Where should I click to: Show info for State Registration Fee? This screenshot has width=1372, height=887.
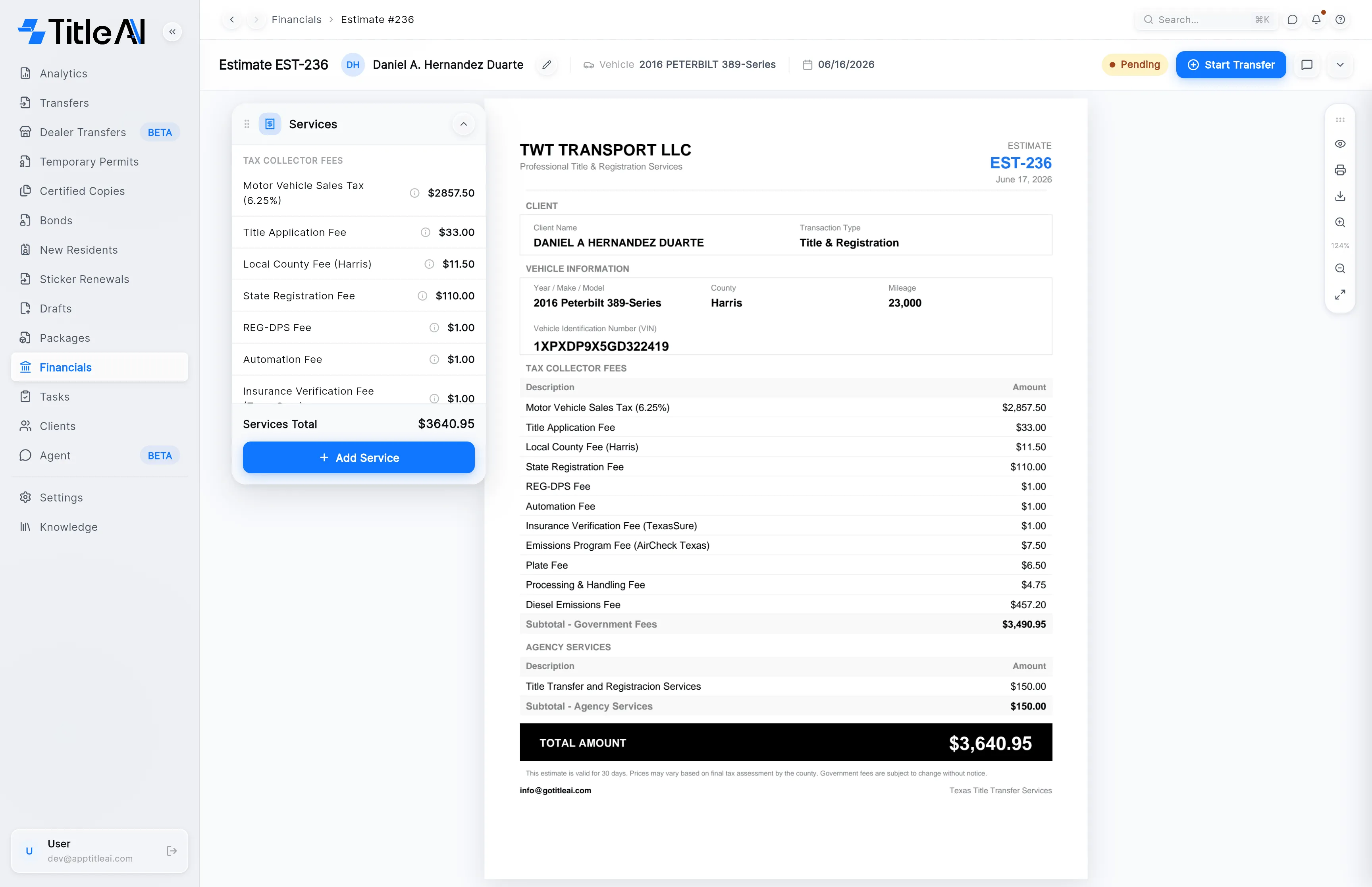[x=422, y=295]
